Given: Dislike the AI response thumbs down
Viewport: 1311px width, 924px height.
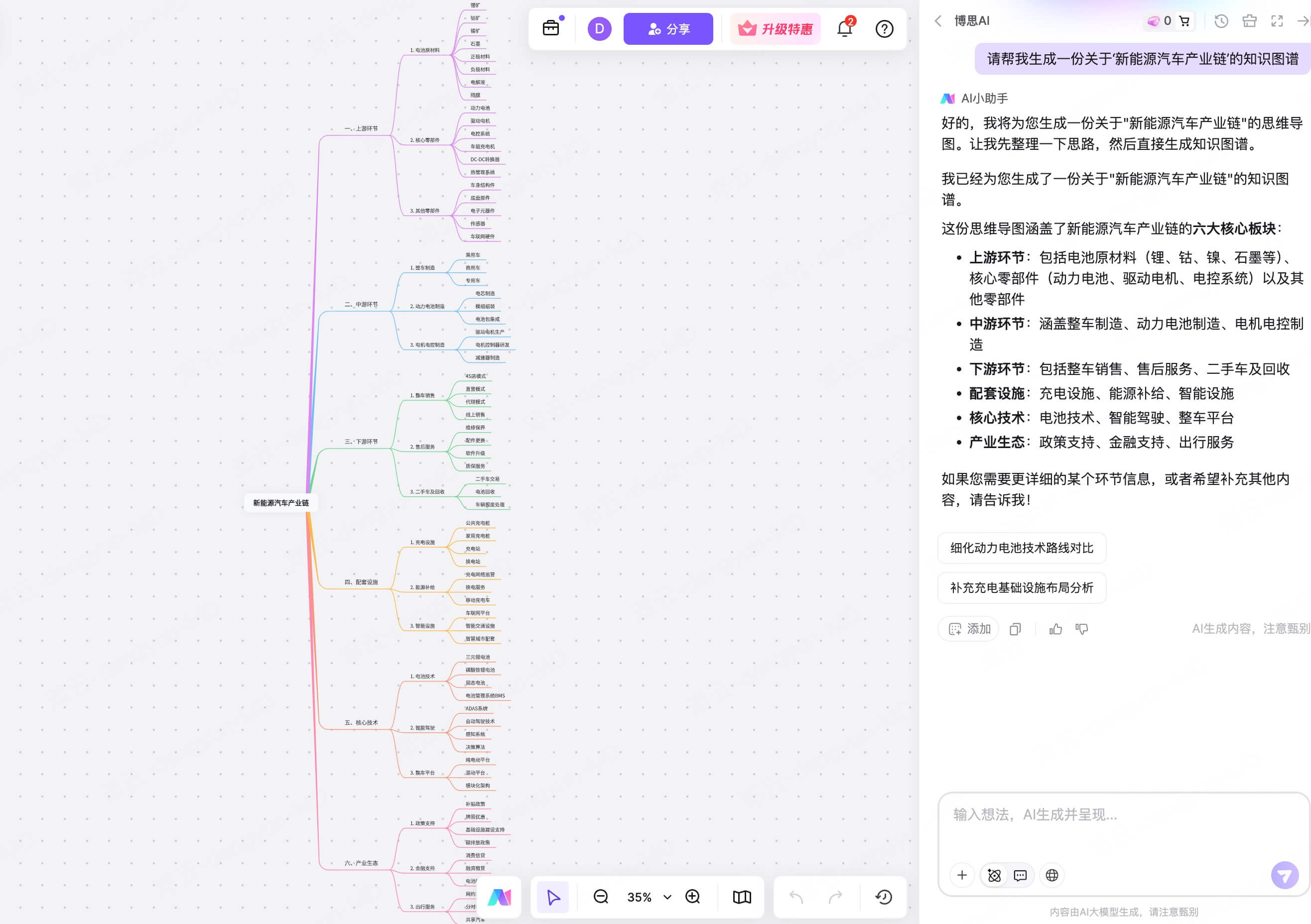Looking at the screenshot, I should pos(1081,629).
